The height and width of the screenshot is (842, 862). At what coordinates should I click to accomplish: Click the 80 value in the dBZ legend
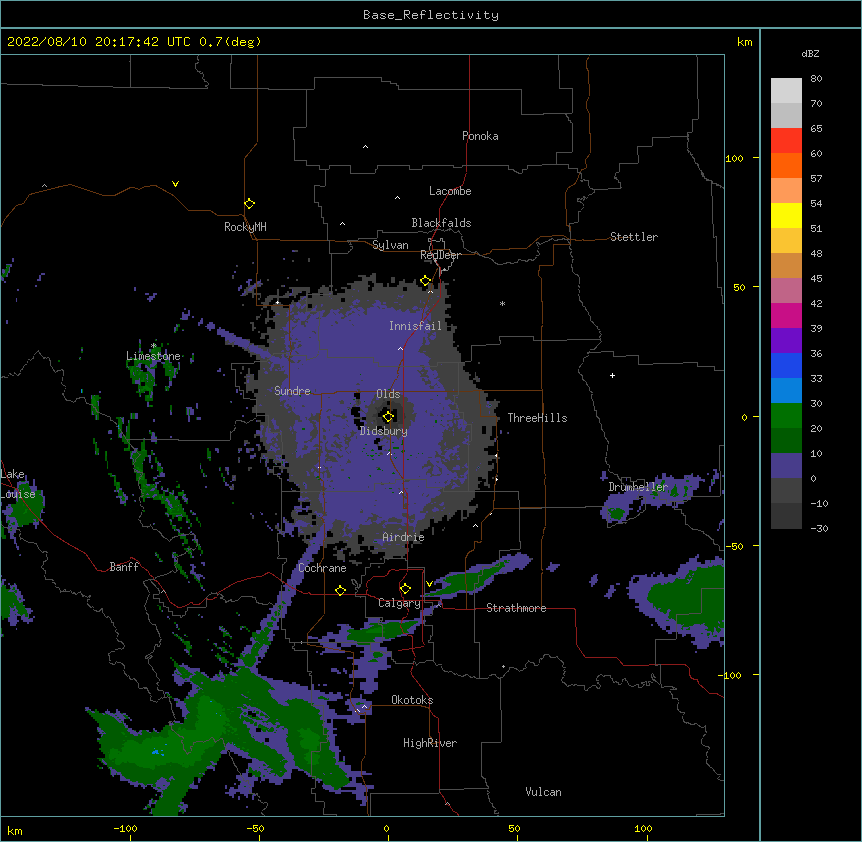[816, 79]
